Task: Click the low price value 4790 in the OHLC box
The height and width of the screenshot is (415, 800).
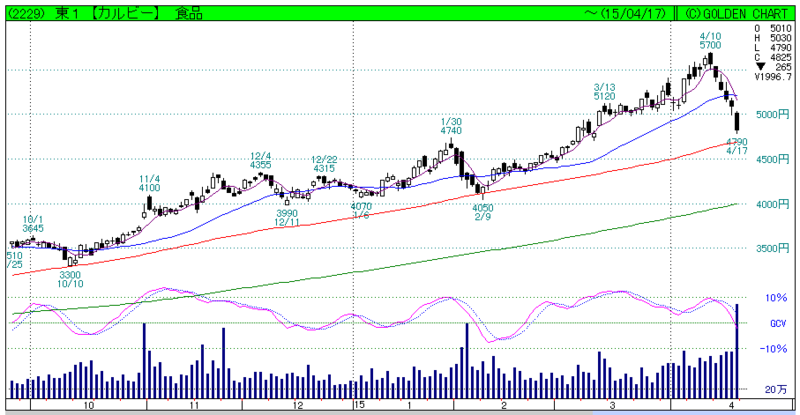Action: coord(781,48)
